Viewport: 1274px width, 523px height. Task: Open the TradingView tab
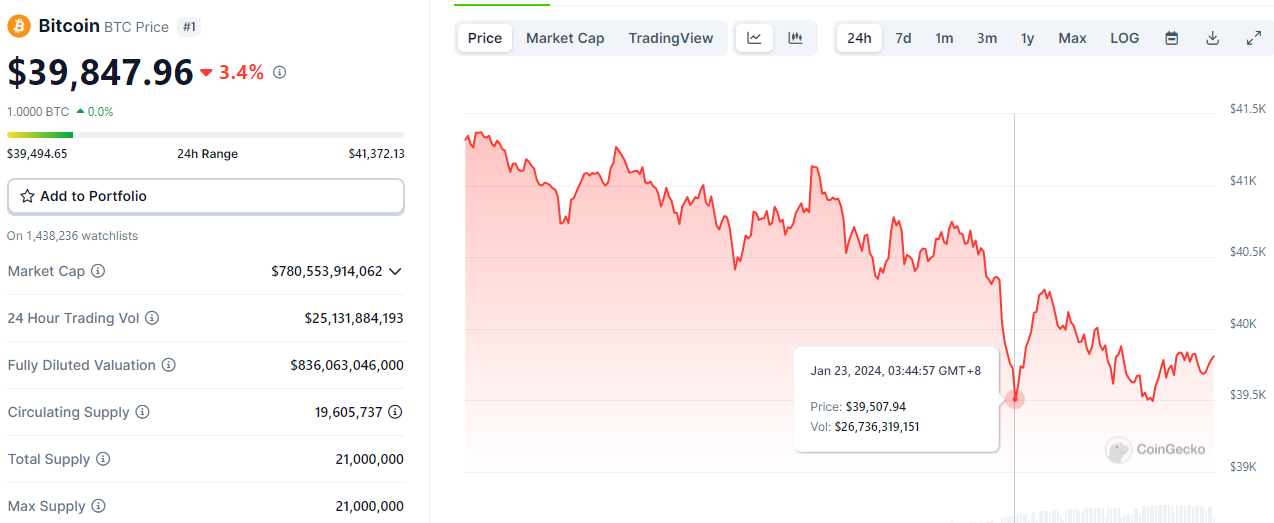click(x=671, y=38)
